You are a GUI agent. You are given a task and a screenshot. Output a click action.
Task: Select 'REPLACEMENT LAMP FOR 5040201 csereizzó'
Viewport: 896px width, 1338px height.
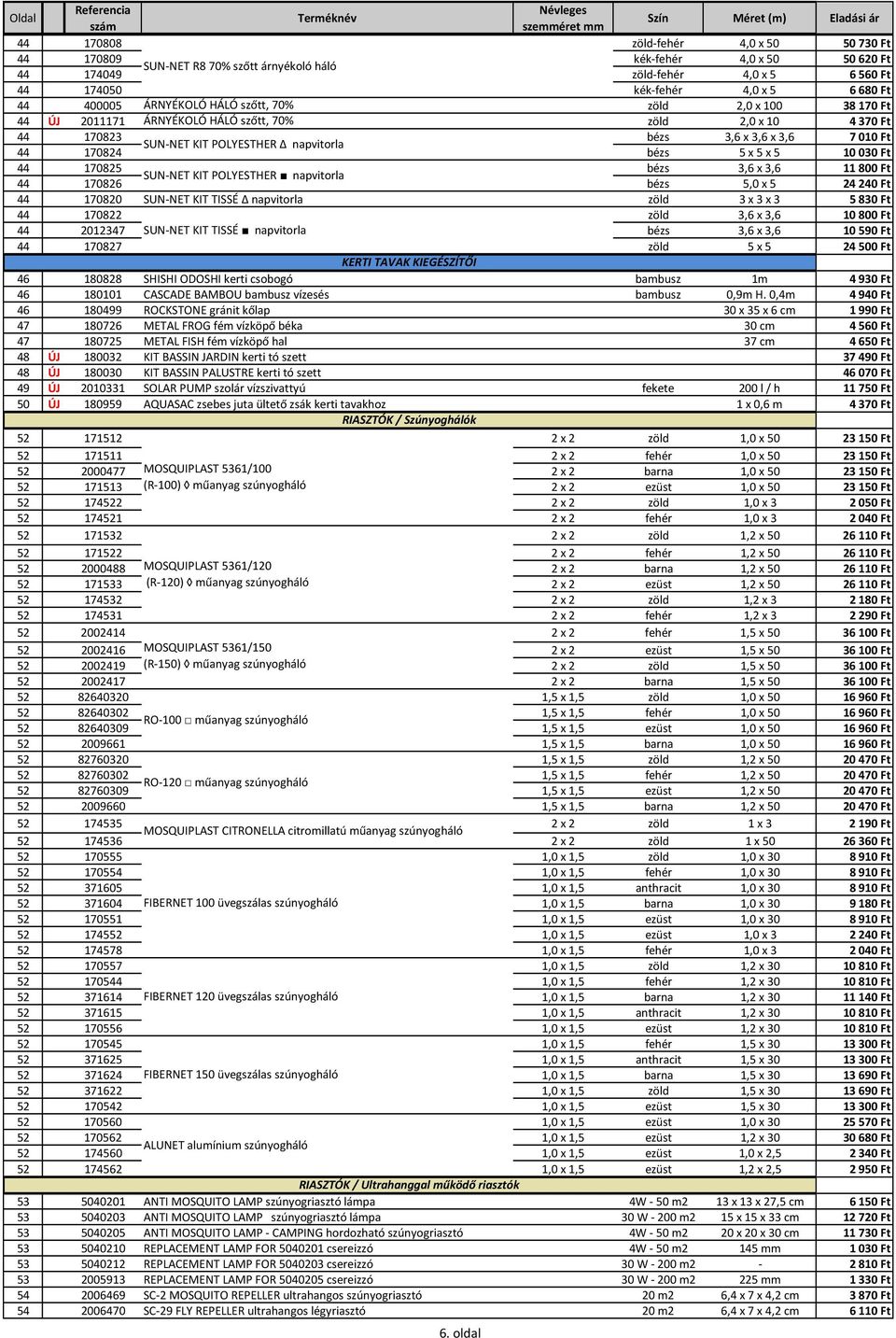click(259, 1248)
